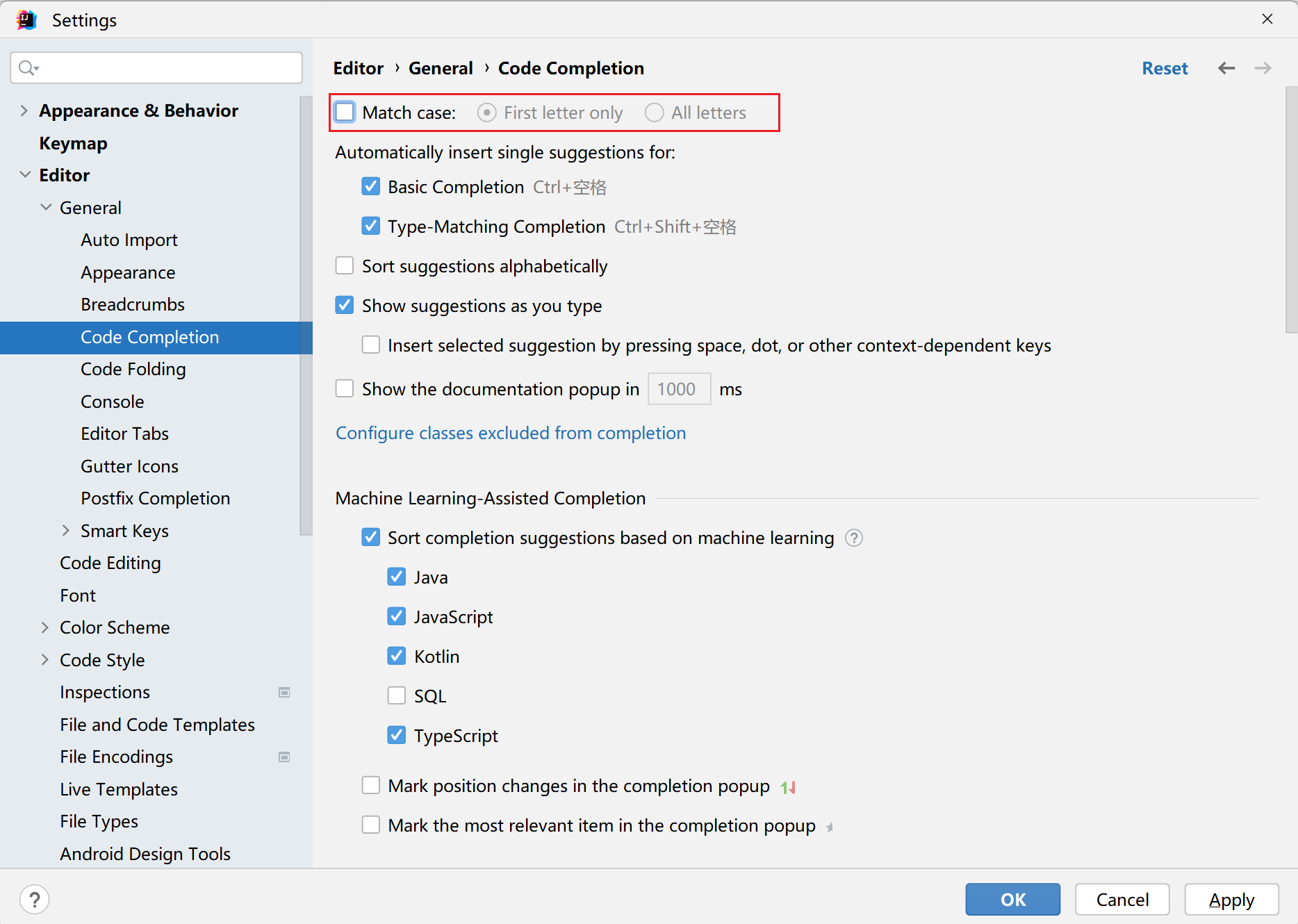Click the help question mark icon at bottom left
Viewport: 1298px width, 924px height.
pos(34,900)
